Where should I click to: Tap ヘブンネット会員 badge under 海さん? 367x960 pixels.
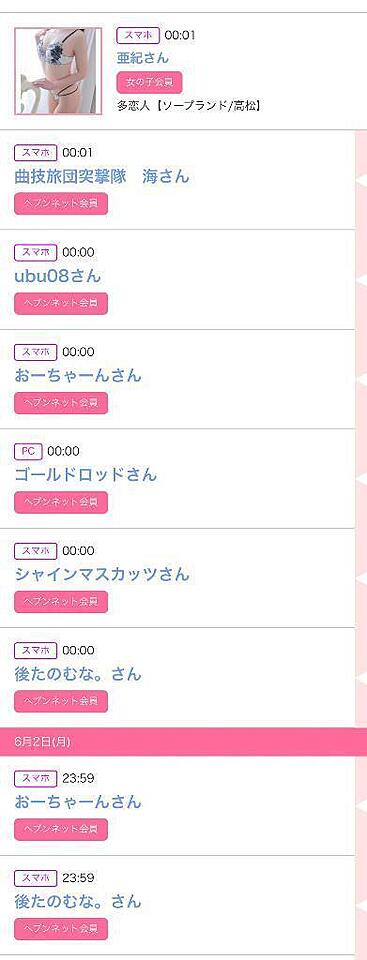pyautogui.click(x=61, y=204)
